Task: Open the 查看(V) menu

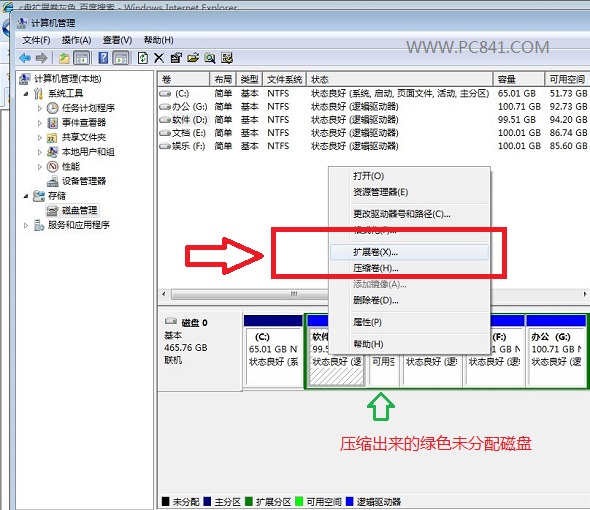Action: click(117, 40)
